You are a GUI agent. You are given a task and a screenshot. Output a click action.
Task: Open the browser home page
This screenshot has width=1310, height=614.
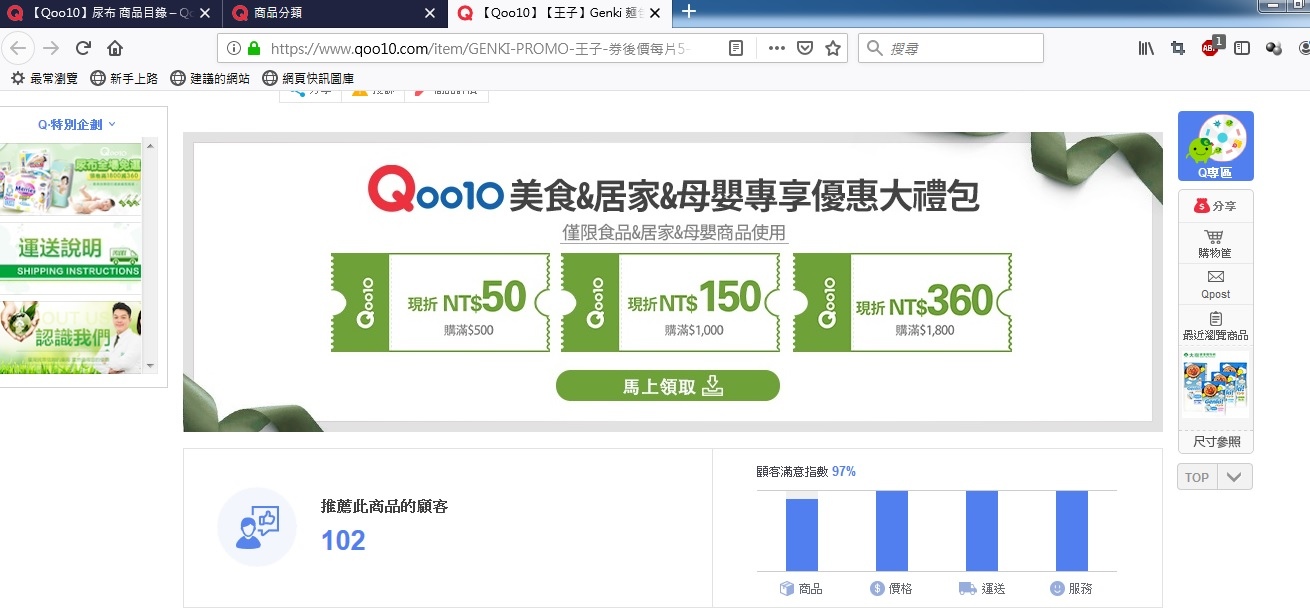click(115, 48)
